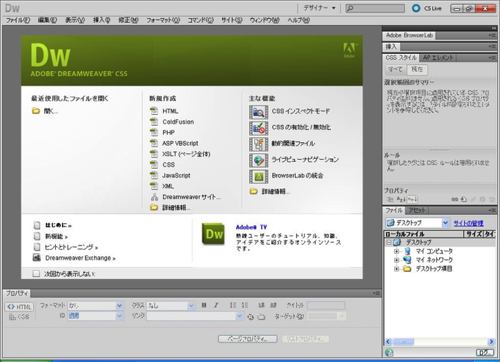The width and height of the screenshot is (500, 362).
Task: Click the Files panel horizontal scrollbar thumb
Action: click(x=404, y=342)
